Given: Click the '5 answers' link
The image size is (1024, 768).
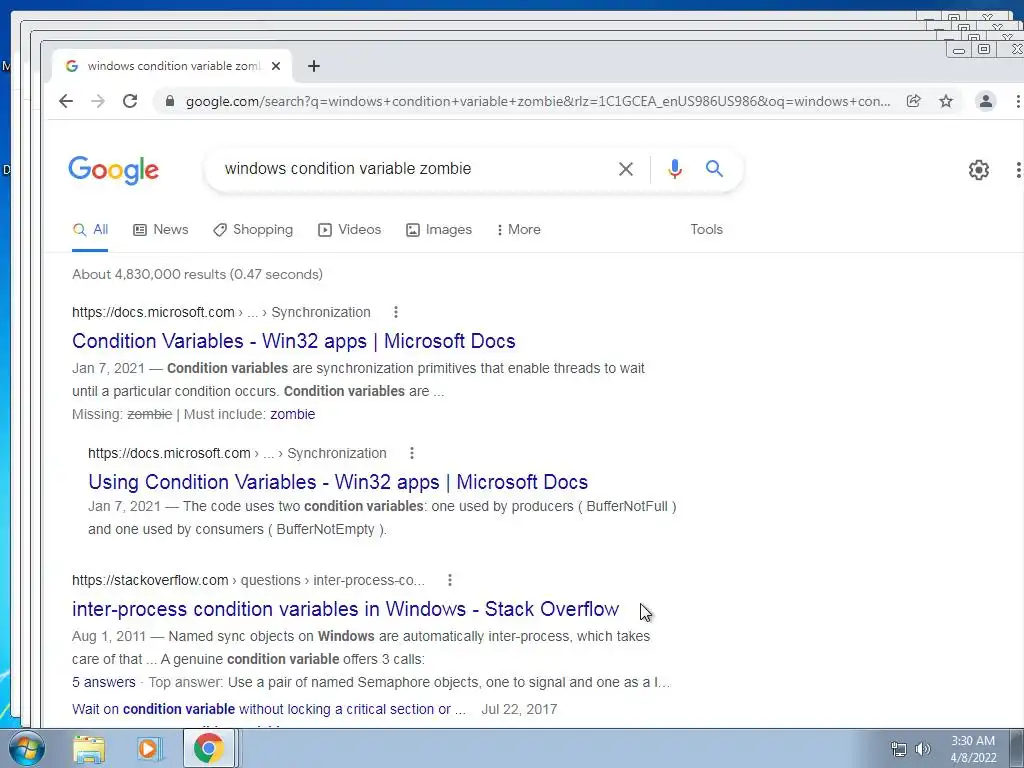Looking at the screenshot, I should tap(104, 682).
